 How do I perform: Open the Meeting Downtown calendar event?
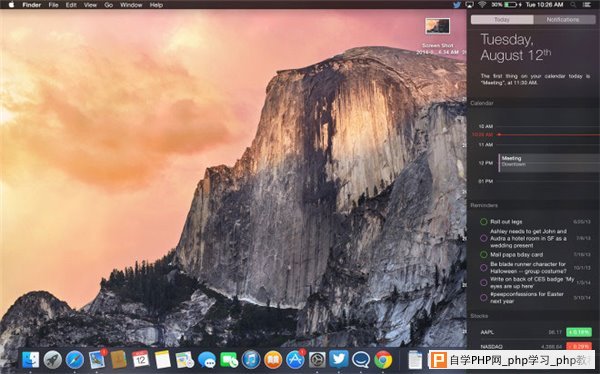point(549,163)
